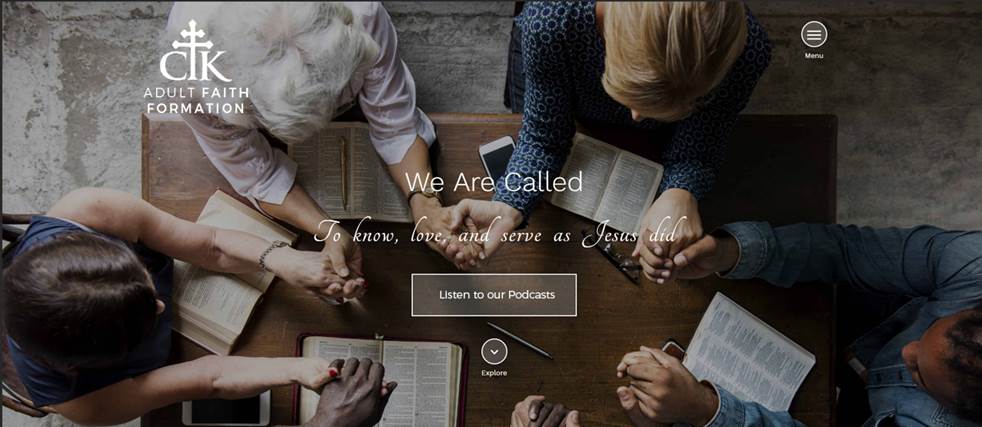
Task: Open the hamburger Menu icon
Action: click(x=814, y=34)
